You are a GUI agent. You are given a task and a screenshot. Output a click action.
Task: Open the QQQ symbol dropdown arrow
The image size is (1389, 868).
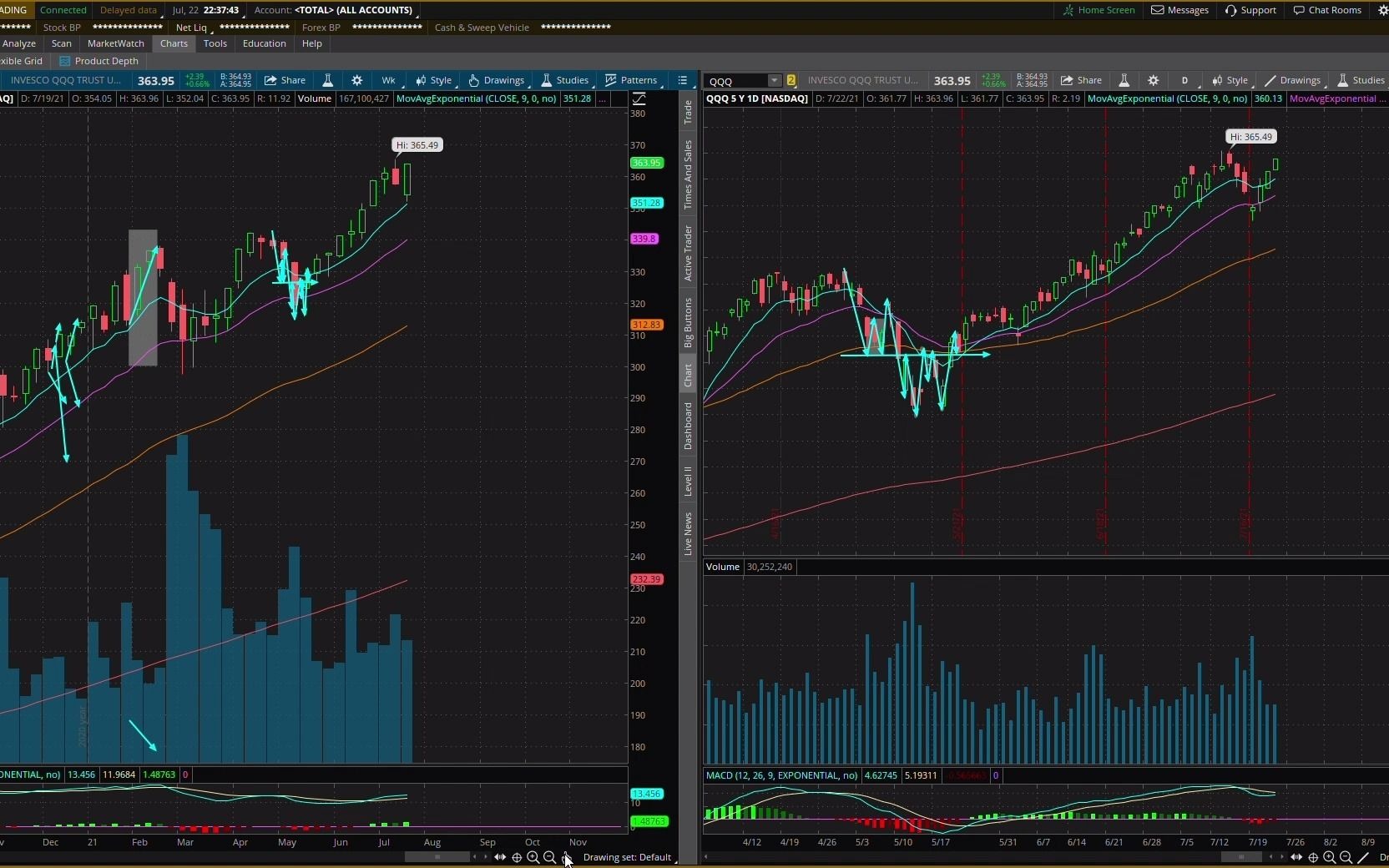tap(774, 81)
